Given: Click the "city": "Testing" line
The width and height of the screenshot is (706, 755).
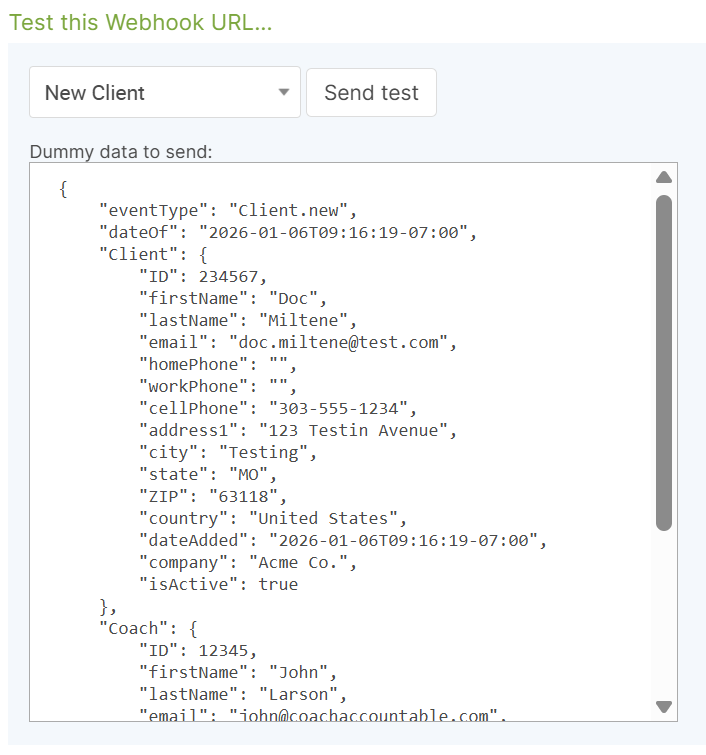Looking at the screenshot, I should (x=228, y=453).
